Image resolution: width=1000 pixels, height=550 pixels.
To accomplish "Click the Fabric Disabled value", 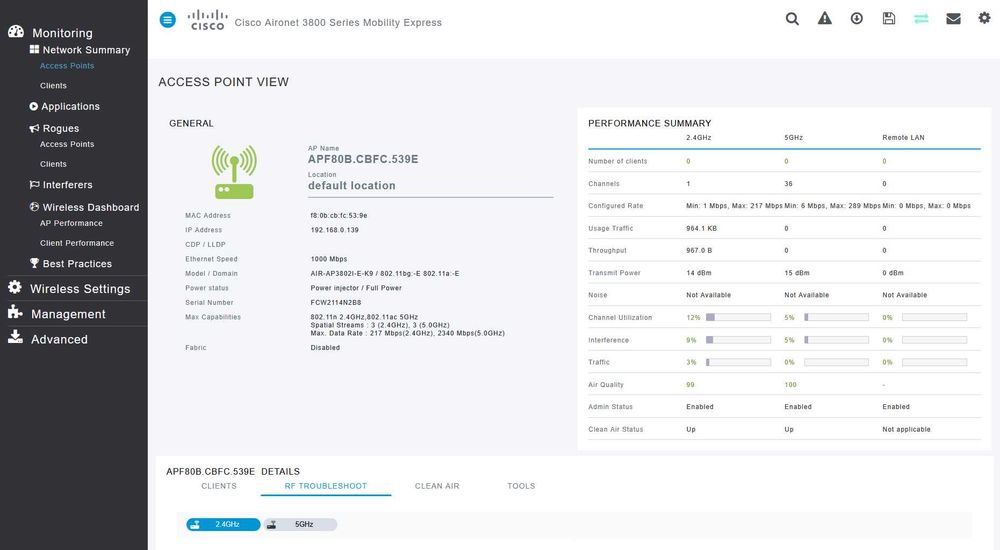I will pos(325,348).
